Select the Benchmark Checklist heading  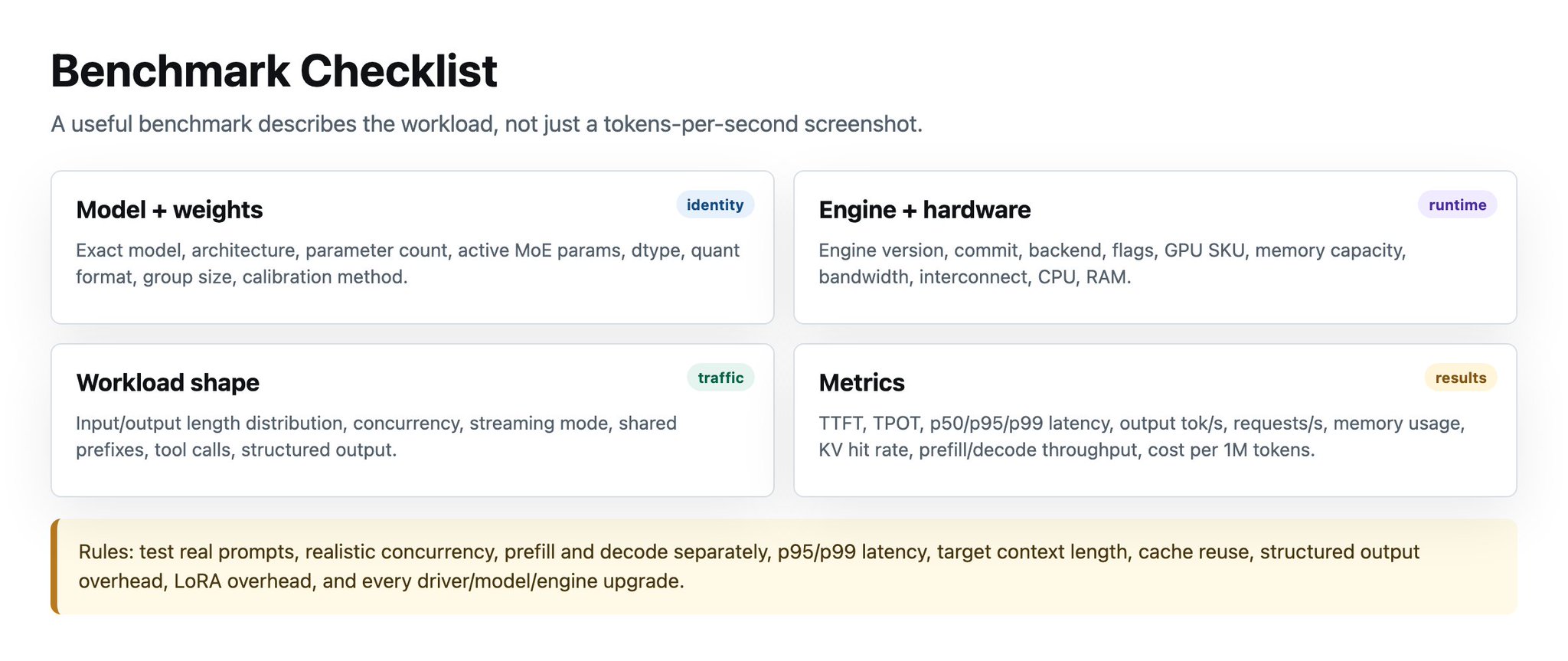[x=274, y=71]
